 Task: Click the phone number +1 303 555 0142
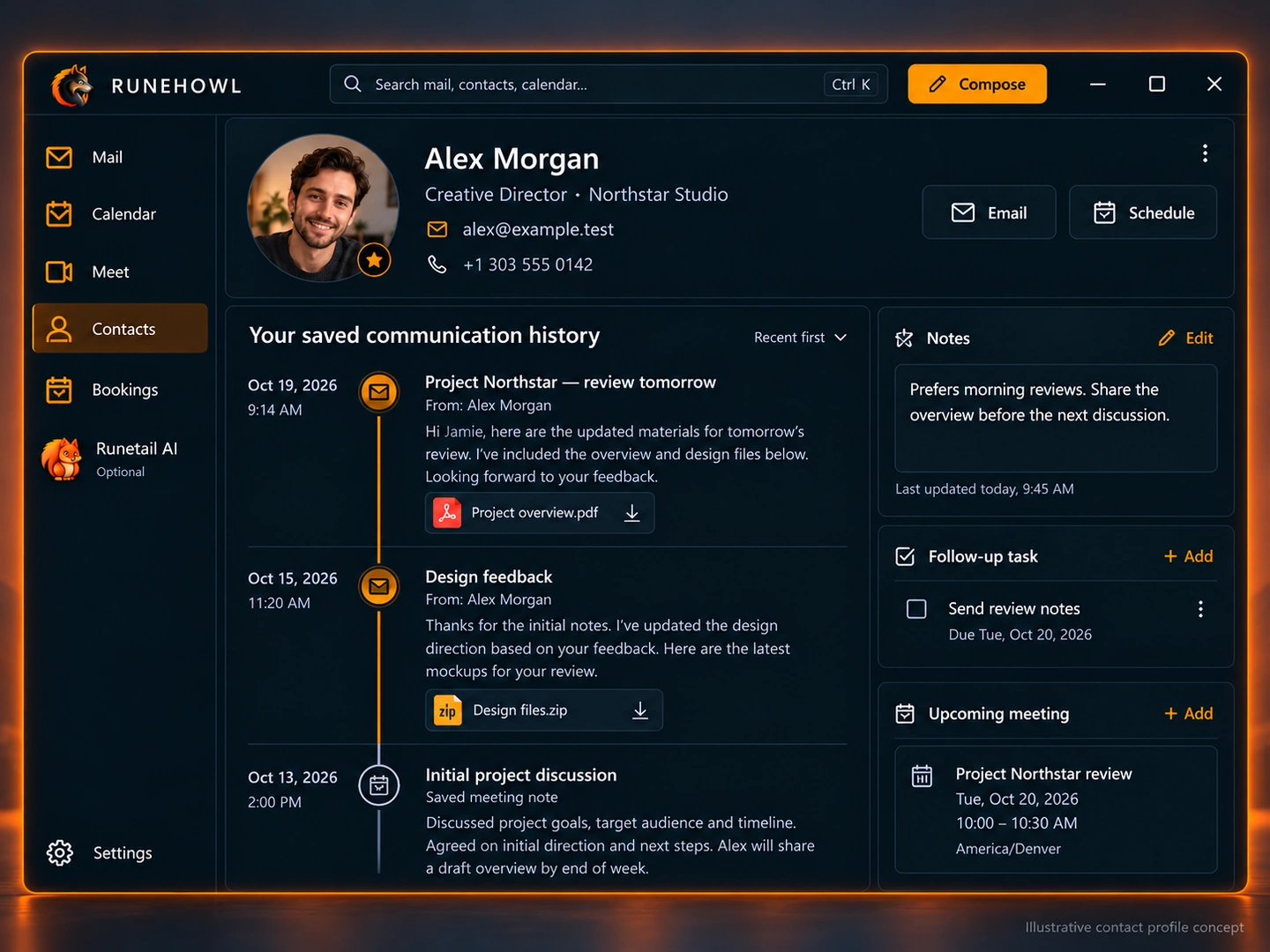click(528, 264)
